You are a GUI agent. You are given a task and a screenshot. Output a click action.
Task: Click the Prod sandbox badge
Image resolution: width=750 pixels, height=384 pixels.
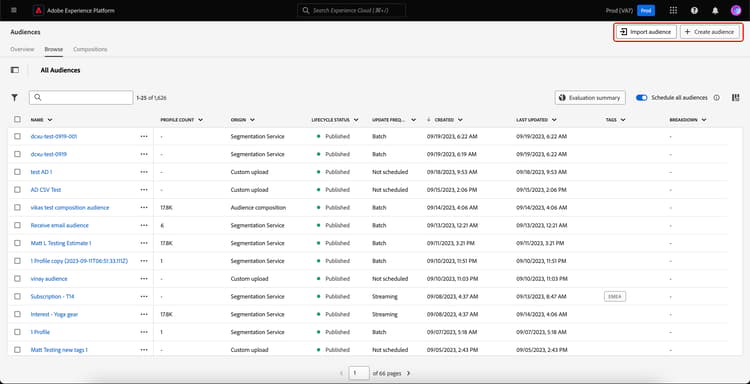click(x=646, y=11)
